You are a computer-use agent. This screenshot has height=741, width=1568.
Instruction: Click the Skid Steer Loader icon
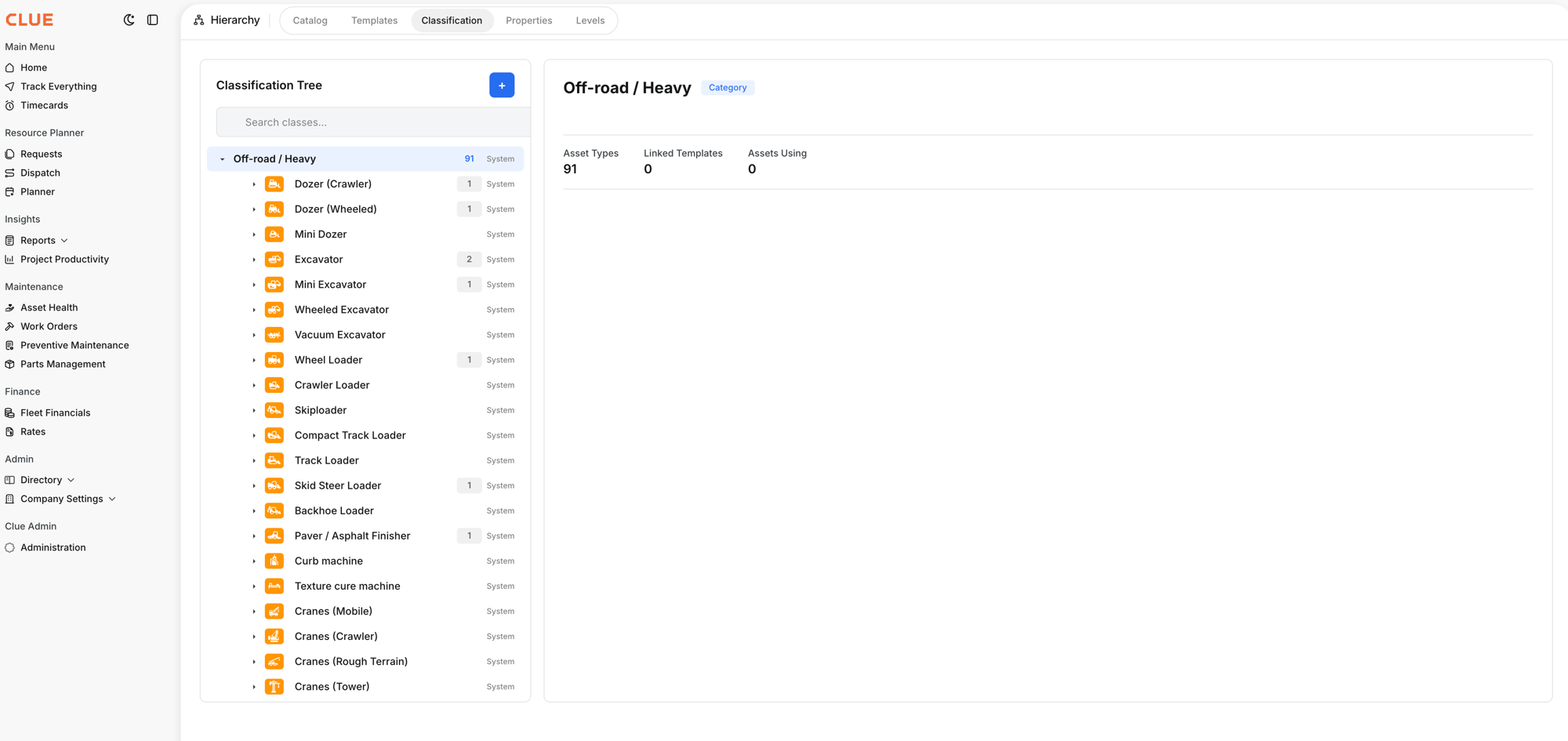point(274,485)
